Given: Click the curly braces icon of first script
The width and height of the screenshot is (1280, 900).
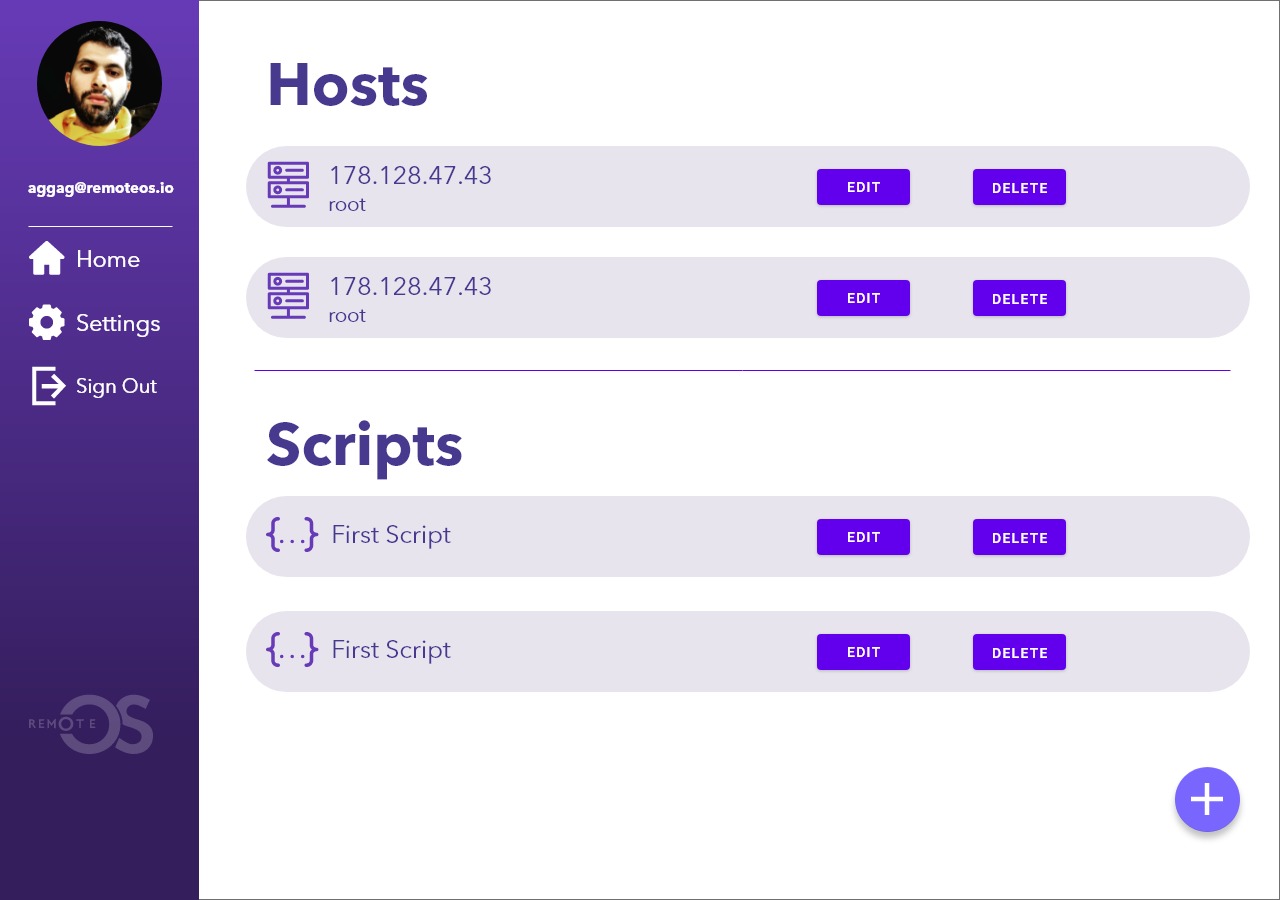Looking at the screenshot, I should 292,535.
